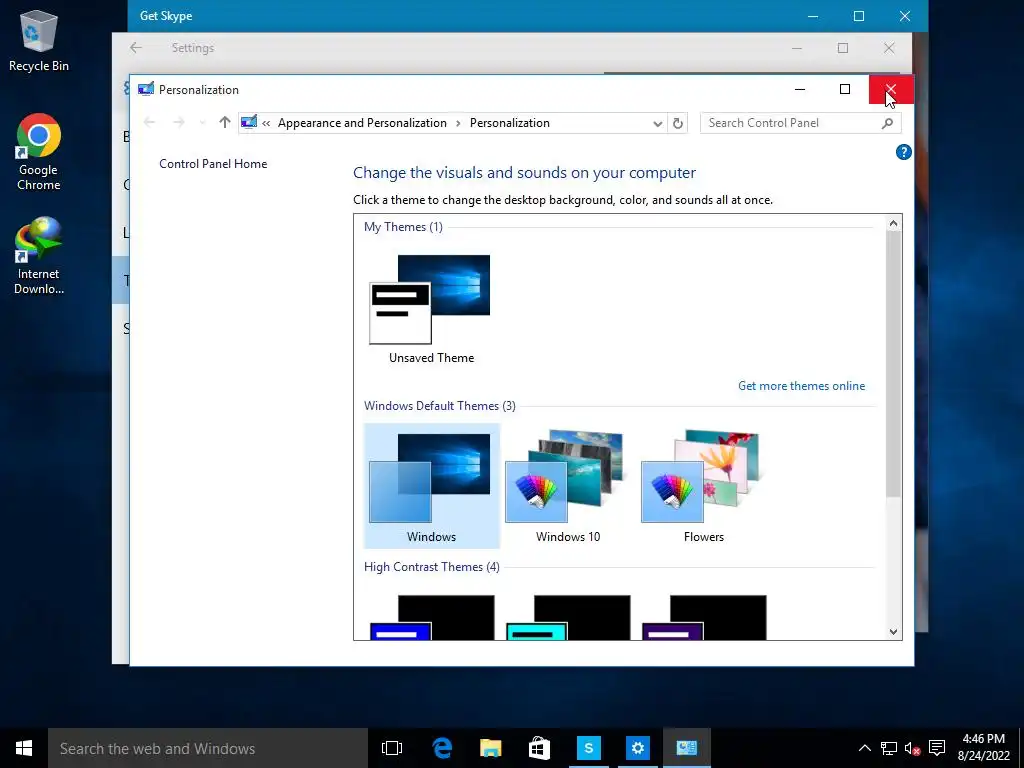Click the back arrow in the Settings window
This screenshot has height=768, width=1024.
click(x=135, y=48)
